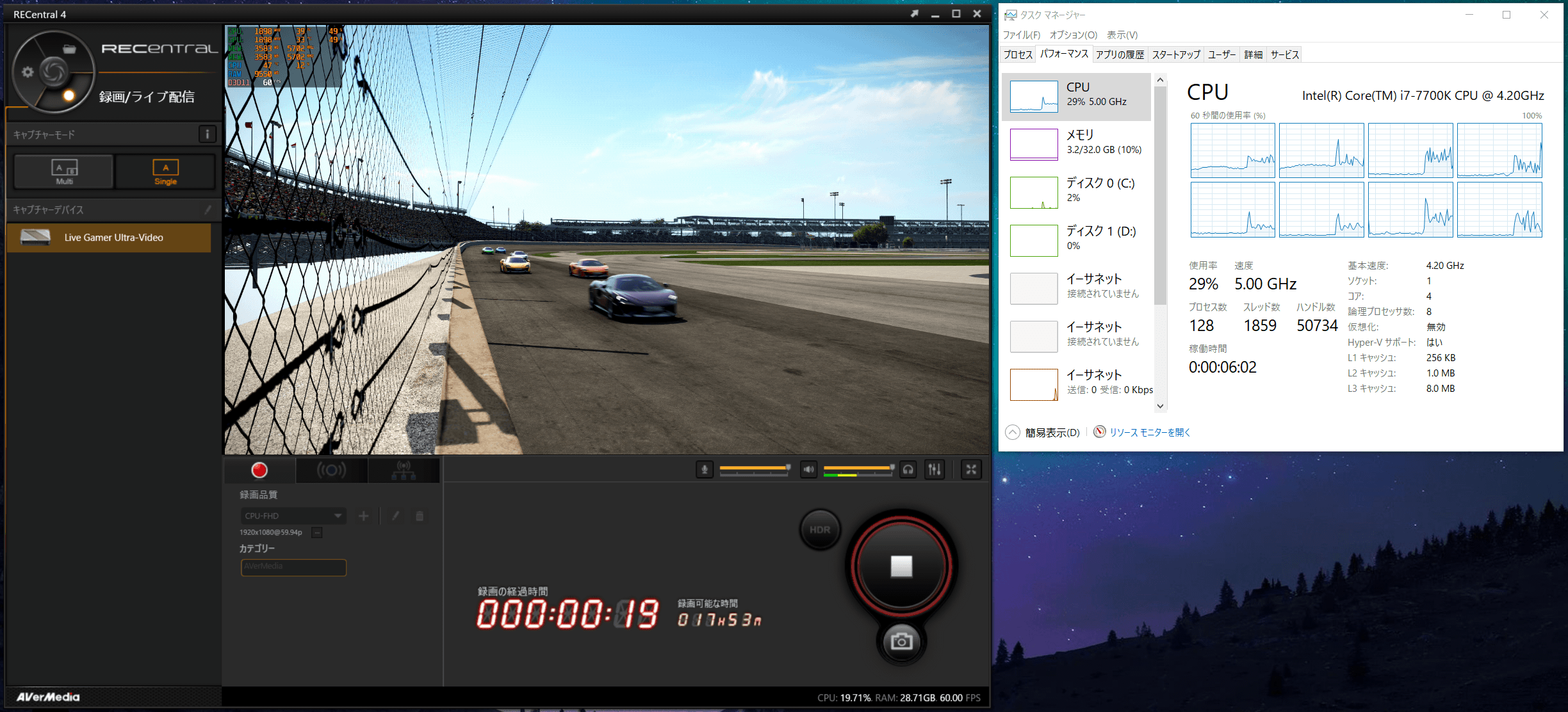Pin the RECentral window with the pin icon

(915, 13)
